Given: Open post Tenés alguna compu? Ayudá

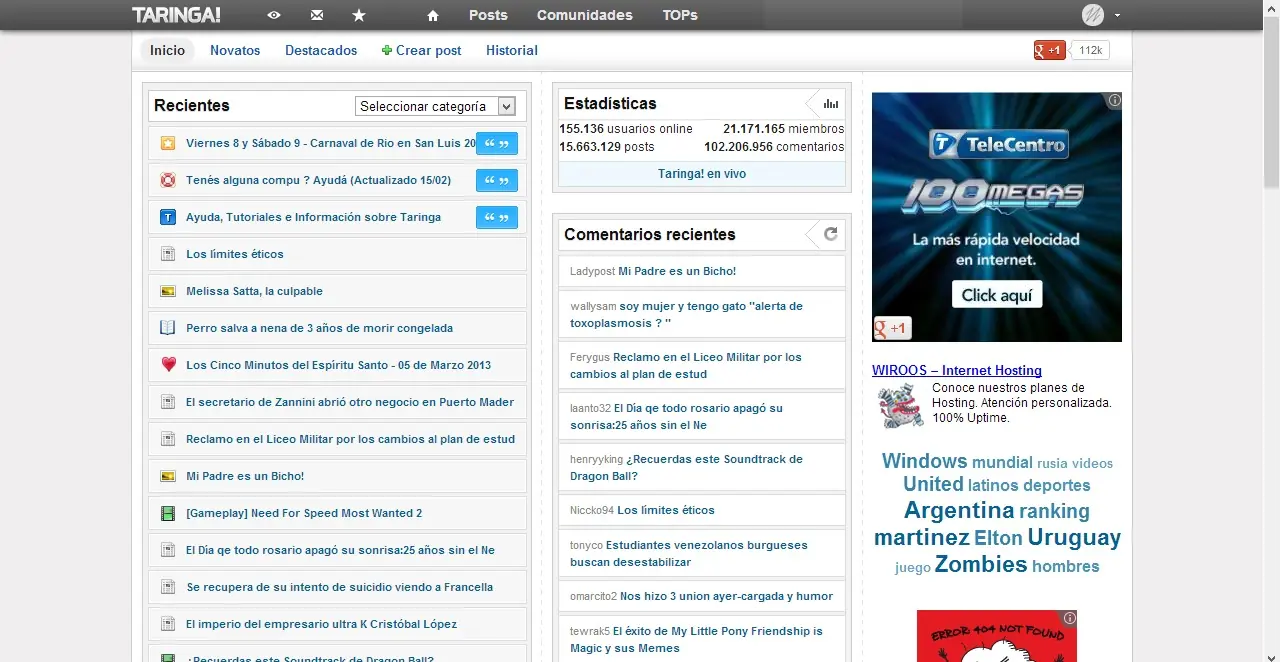Looking at the screenshot, I should [x=318, y=180].
